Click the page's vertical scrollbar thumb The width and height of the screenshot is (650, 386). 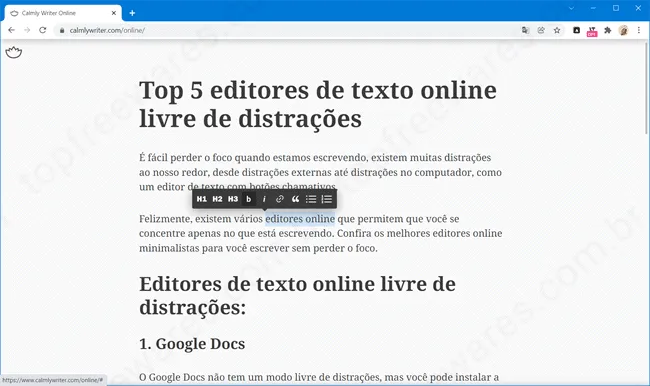click(647, 87)
